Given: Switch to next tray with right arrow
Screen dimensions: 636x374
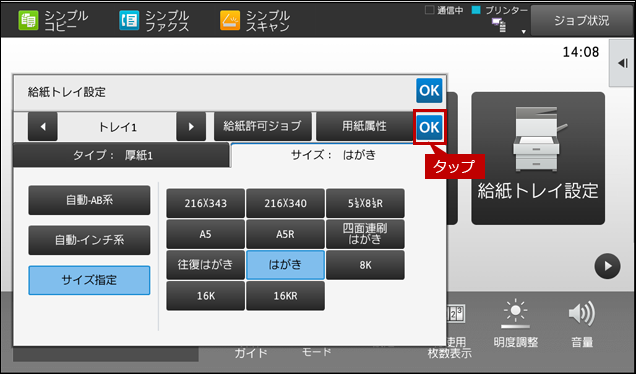Looking at the screenshot, I should [191, 127].
